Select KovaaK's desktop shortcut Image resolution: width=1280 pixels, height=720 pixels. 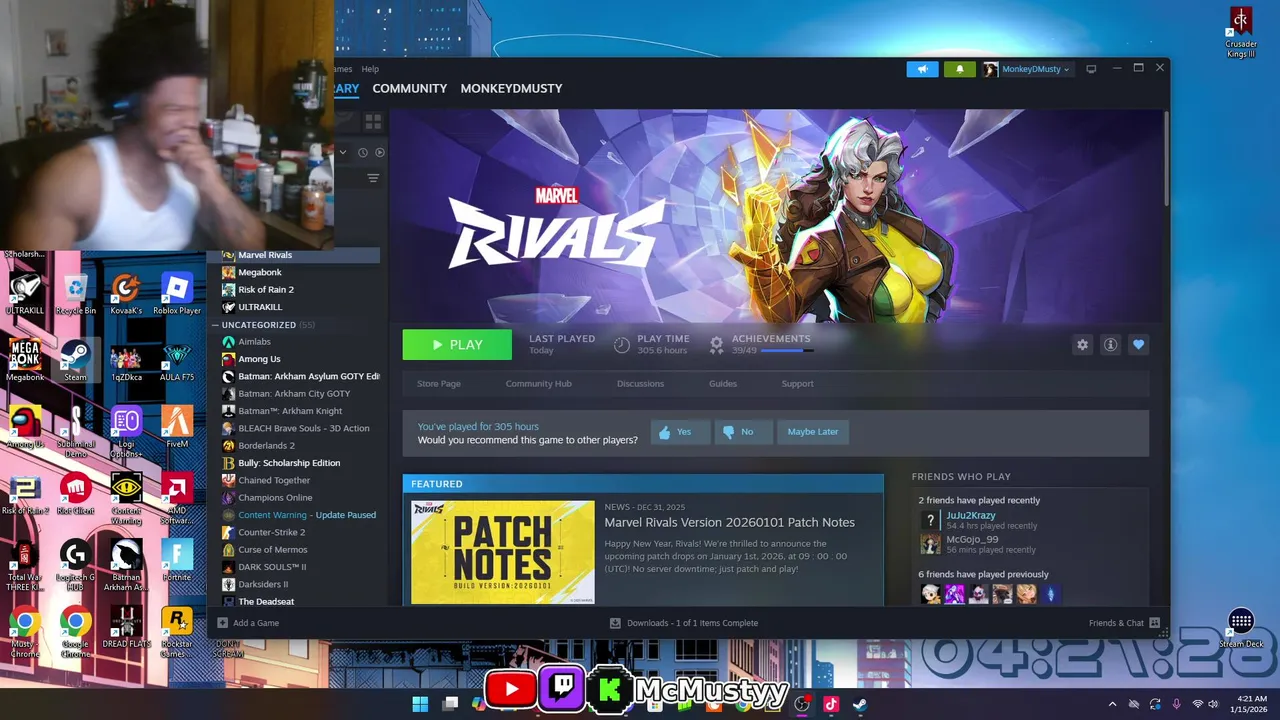click(x=126, y=295)
